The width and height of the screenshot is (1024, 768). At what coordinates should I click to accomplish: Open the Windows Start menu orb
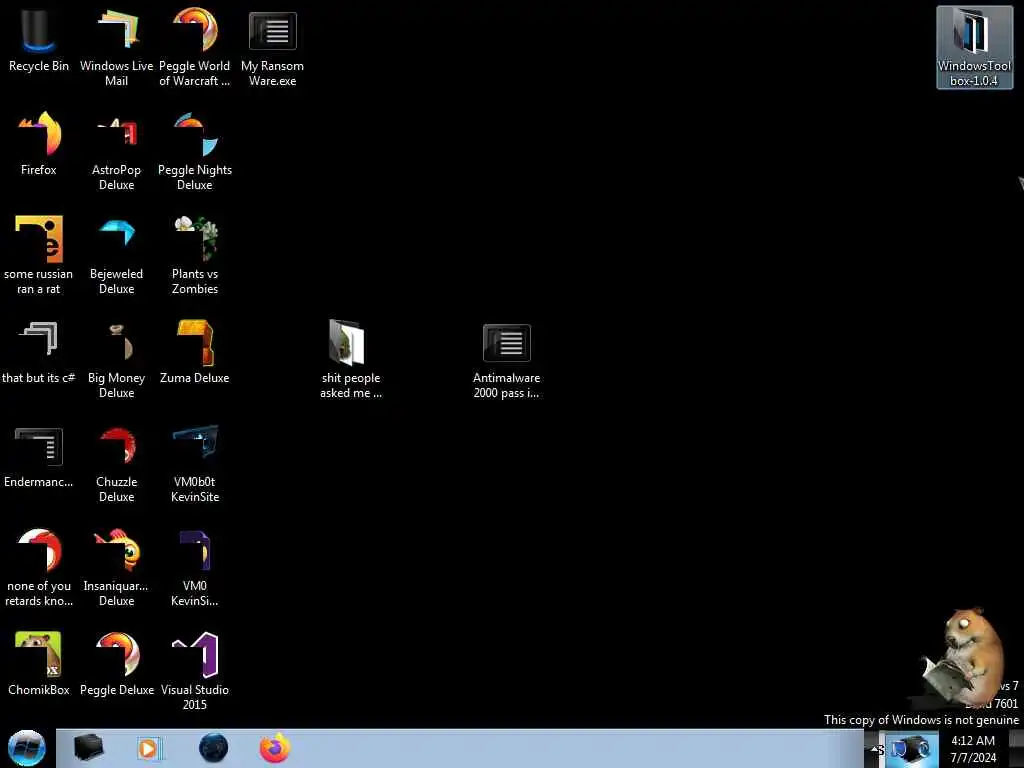pos(27,748)
